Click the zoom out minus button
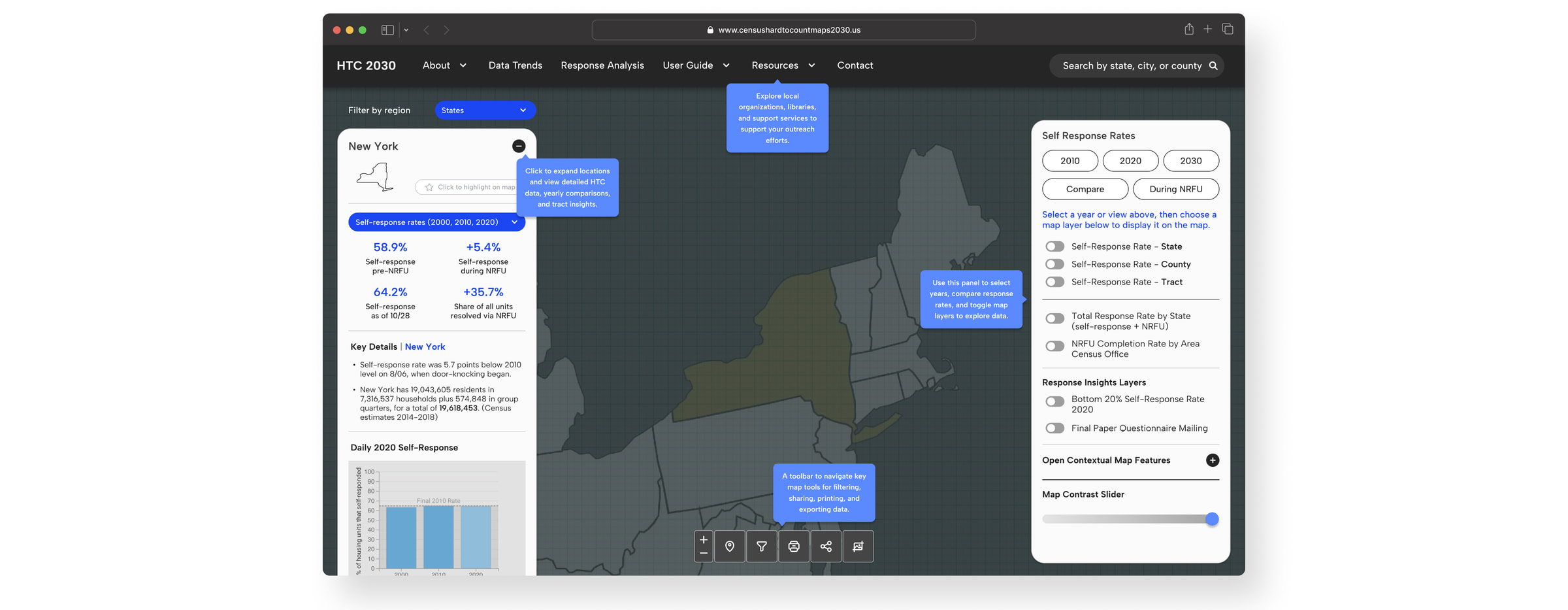Screen dimensions: 1568x610 (703, 553)
